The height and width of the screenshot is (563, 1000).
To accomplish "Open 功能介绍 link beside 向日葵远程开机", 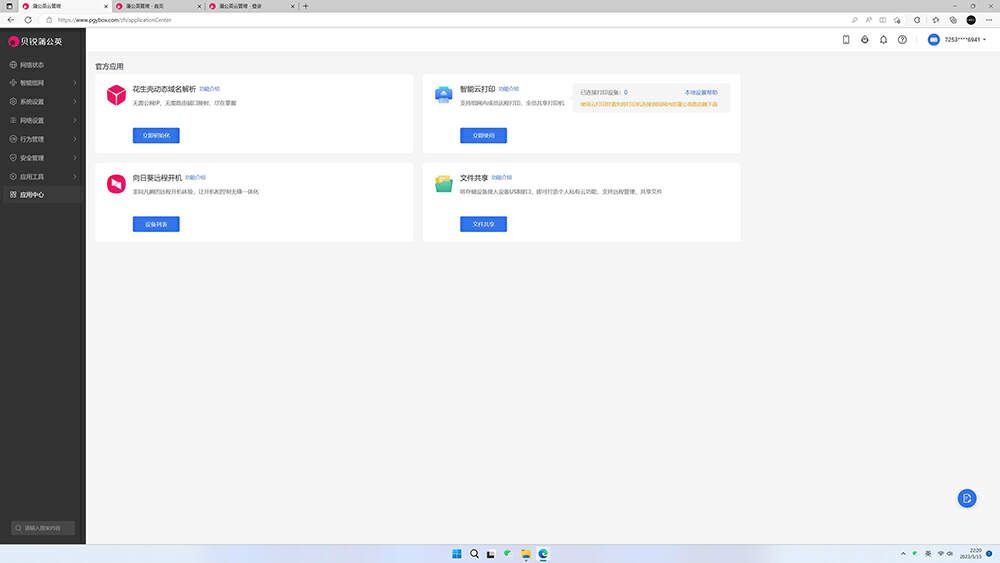I will 195,178.
